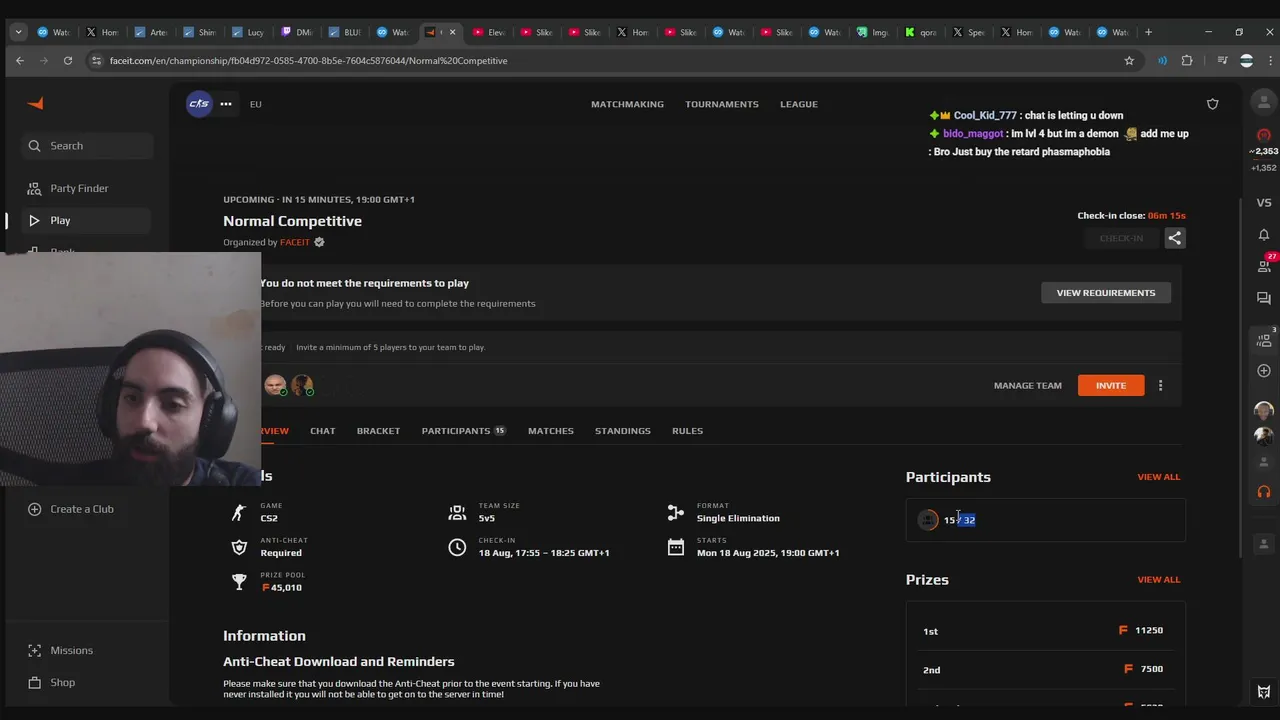Reload the page with browser refresh button

point(67,60)
